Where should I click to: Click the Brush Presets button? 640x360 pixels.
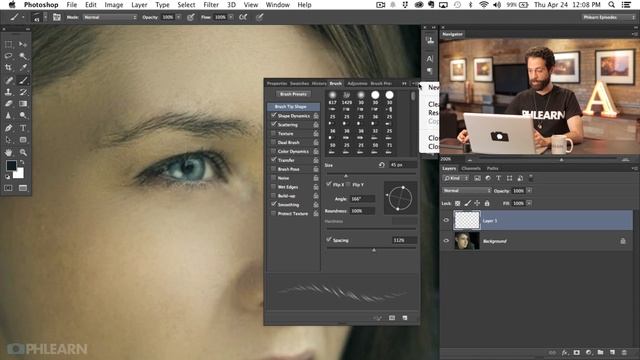(293, 94)
